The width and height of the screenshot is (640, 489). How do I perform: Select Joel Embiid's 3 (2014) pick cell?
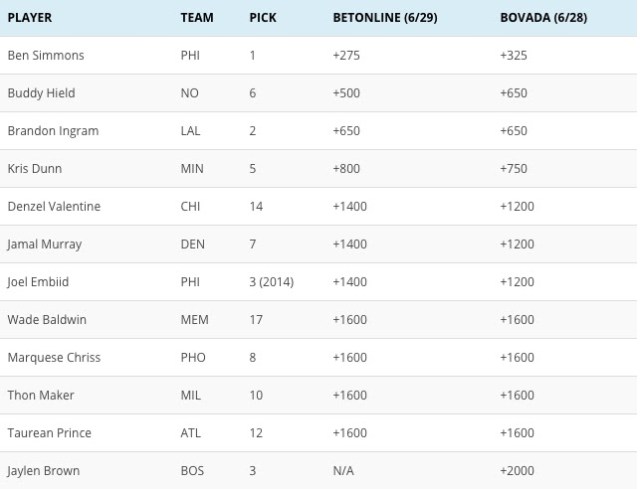coord(272,282)
